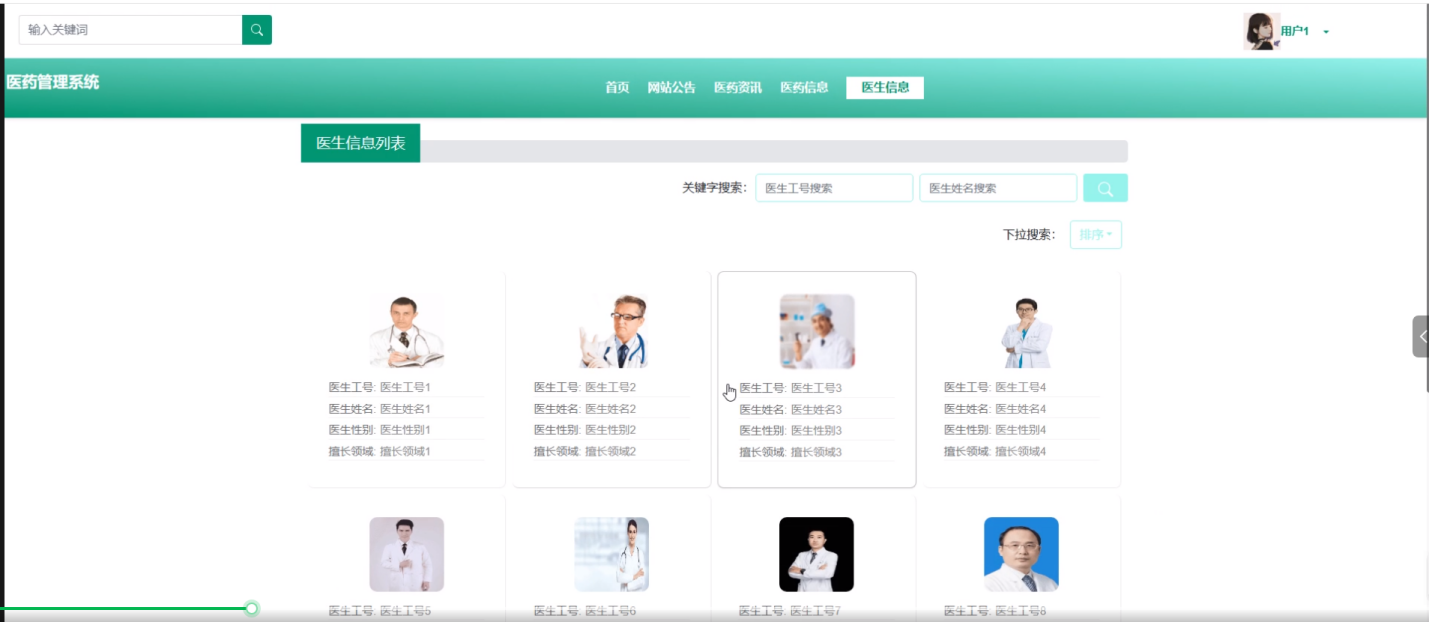Image resolution: width=1429 pixels, height=622 pixels.
Task: Click the text 医生工号4
Action: (1021, 387)
